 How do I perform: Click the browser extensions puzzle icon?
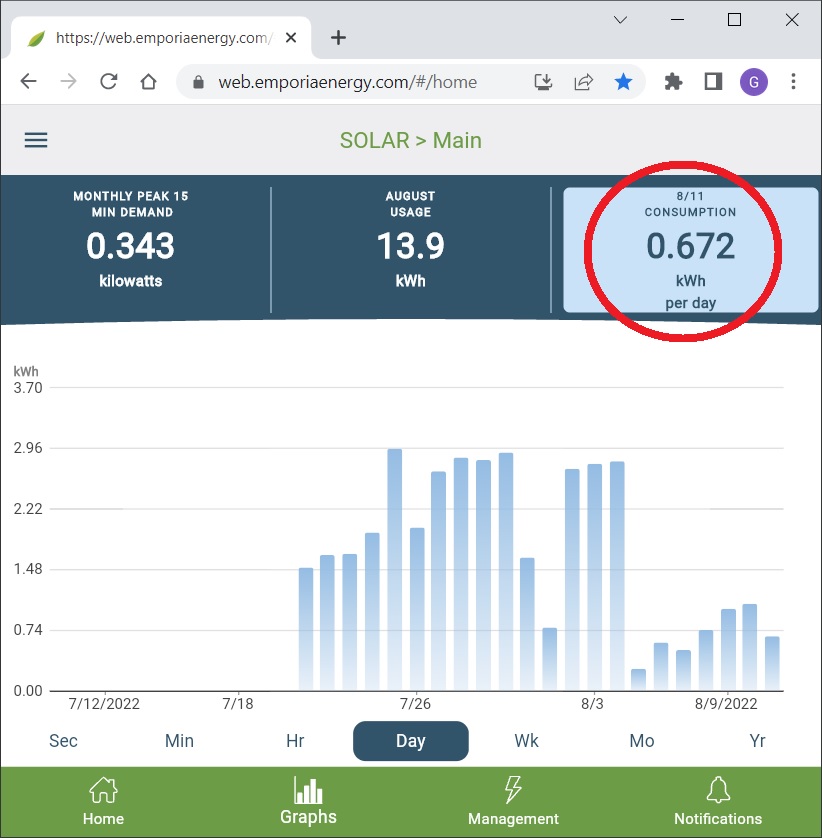coord(674,82)
